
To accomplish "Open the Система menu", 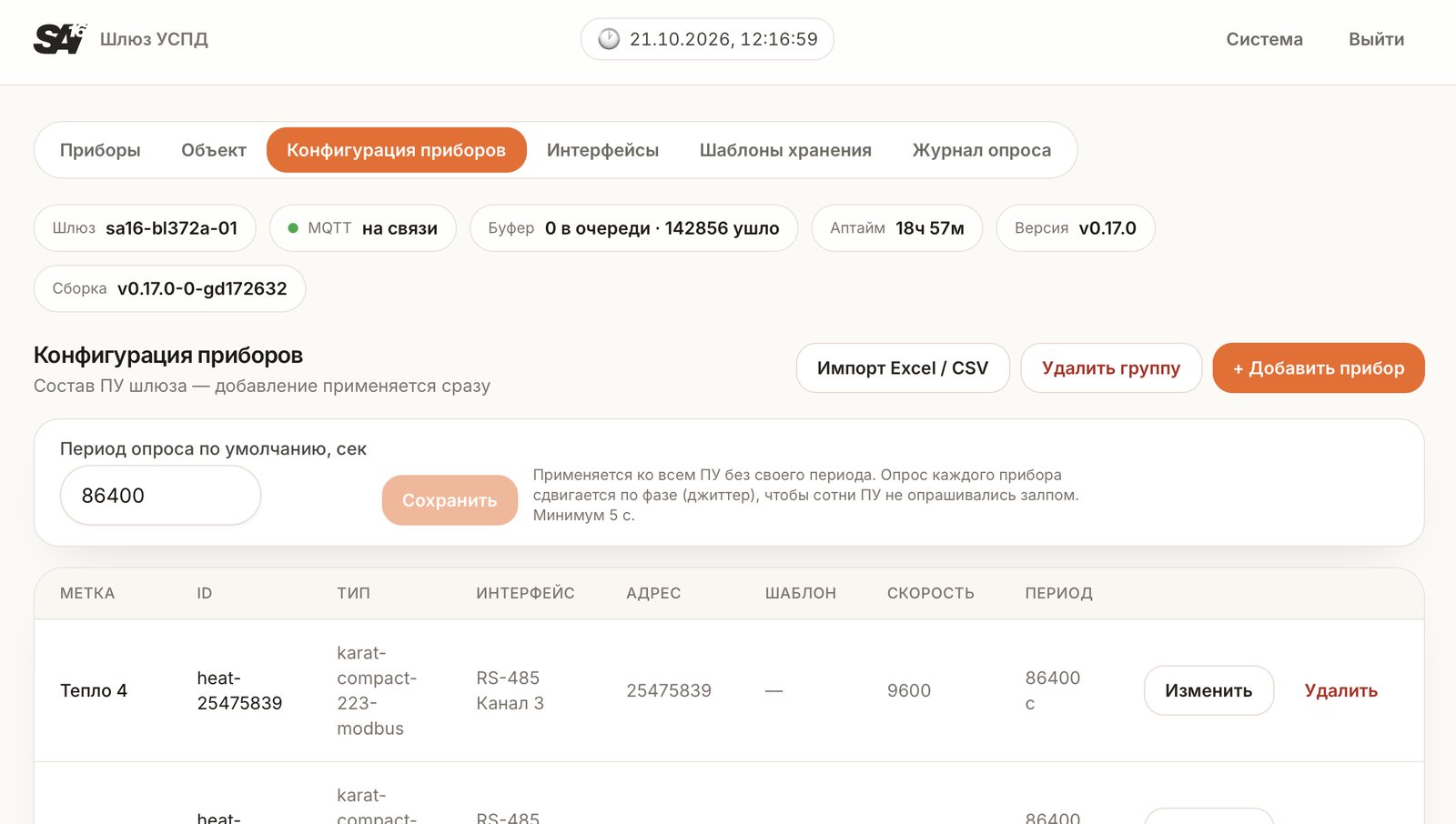I will click(x=1264, y=39).
